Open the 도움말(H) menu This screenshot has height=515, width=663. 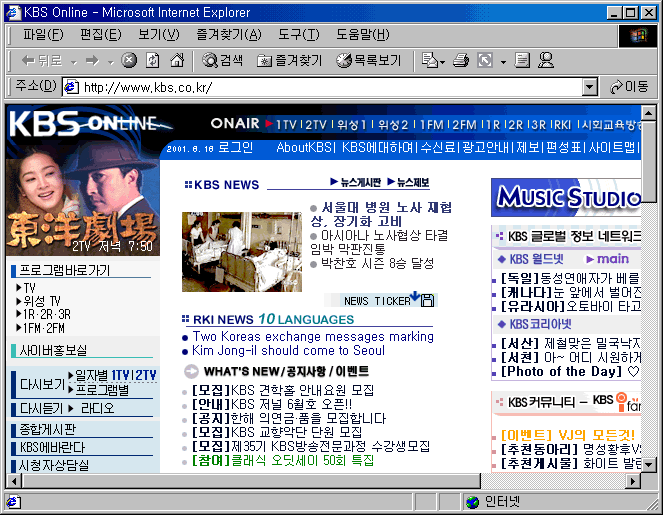[363, 35]
